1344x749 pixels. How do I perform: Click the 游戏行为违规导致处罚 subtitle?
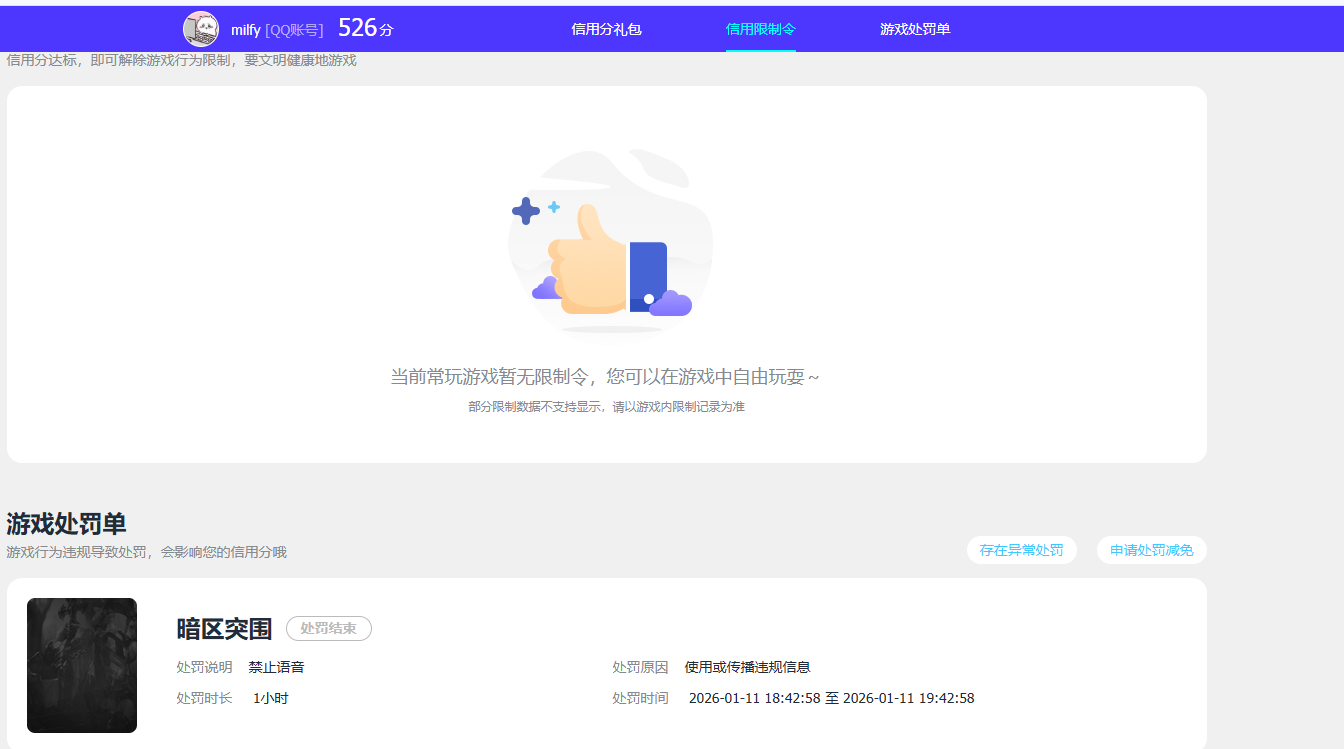point(146,552)
